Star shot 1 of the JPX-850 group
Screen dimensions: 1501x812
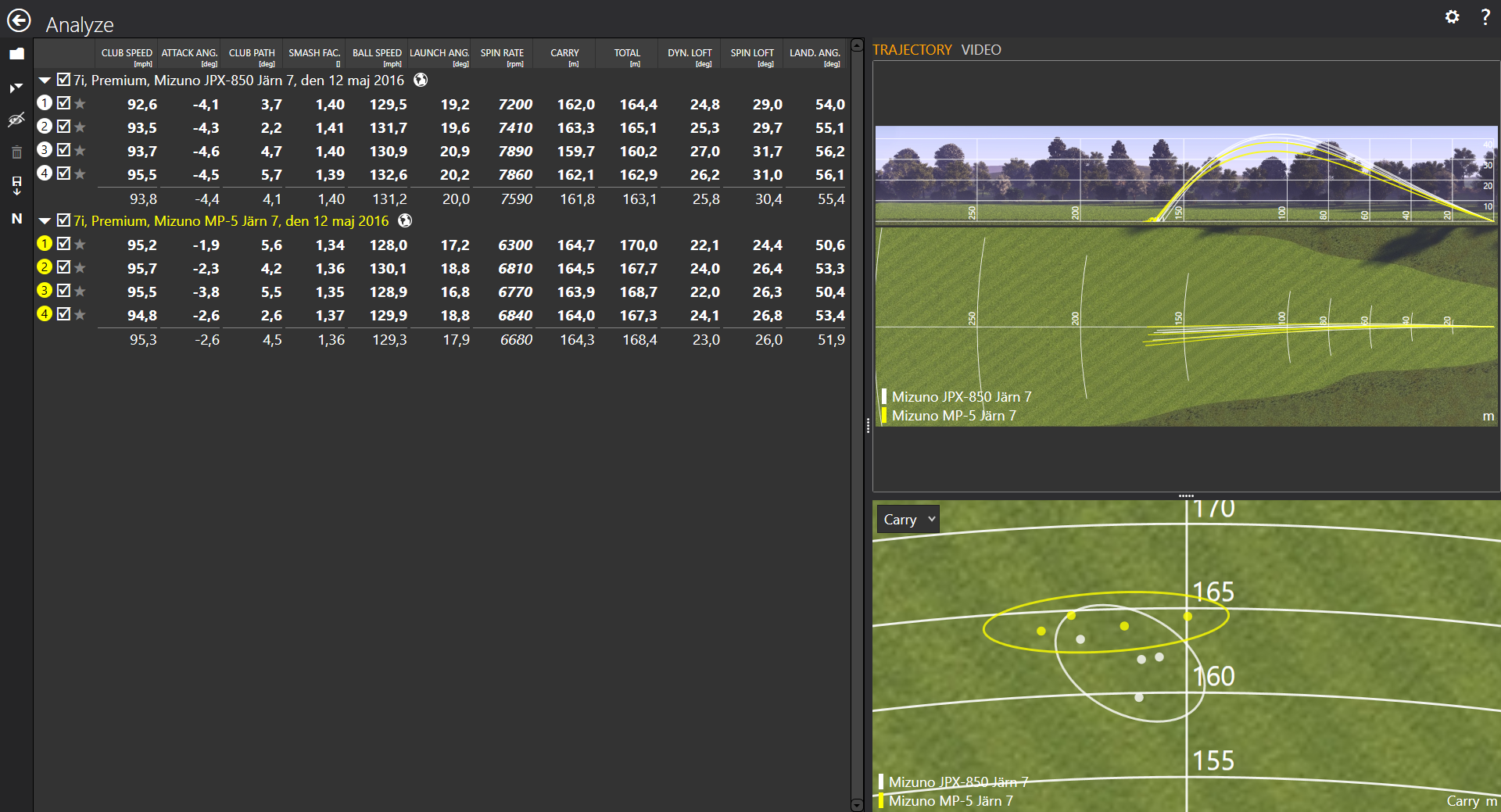[x=80, y=103]
